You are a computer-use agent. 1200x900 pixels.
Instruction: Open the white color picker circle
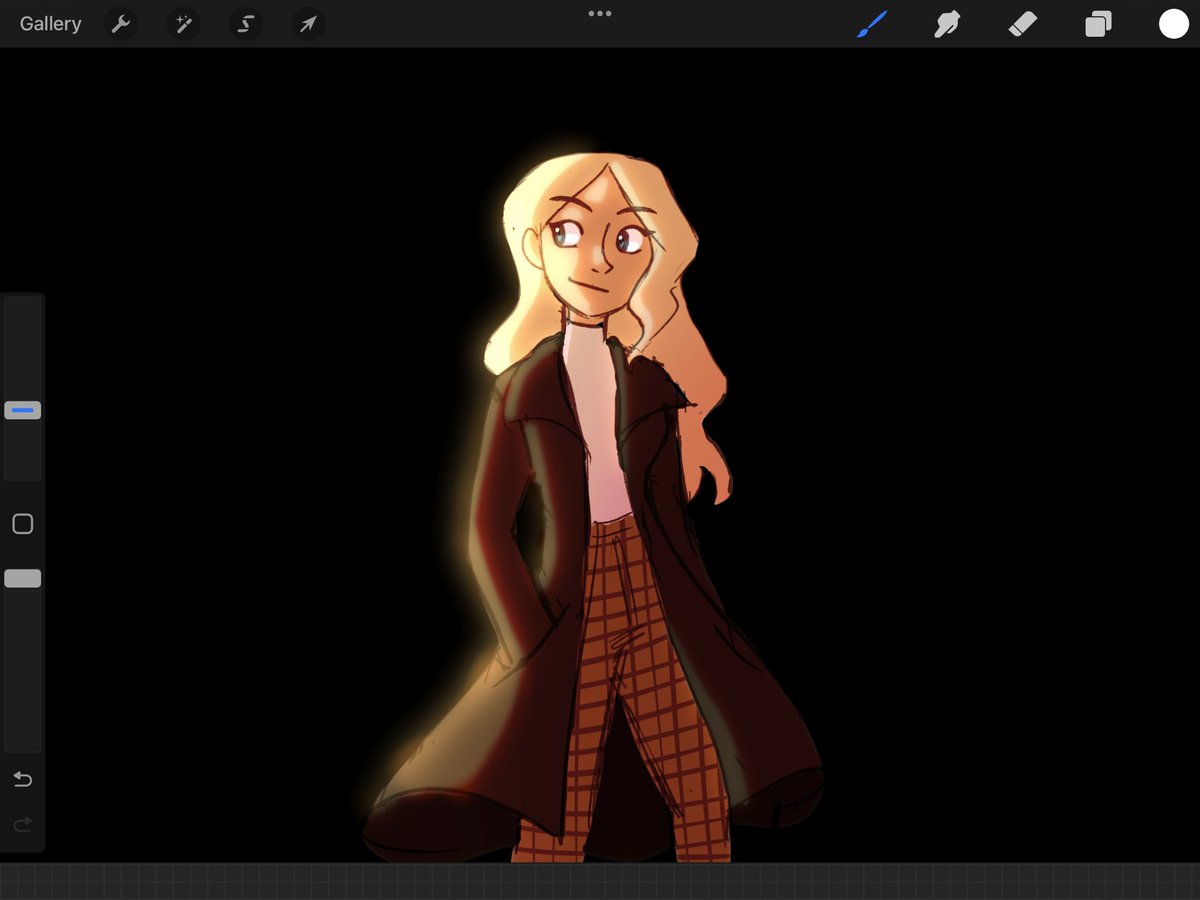(x=1173, y=24)
